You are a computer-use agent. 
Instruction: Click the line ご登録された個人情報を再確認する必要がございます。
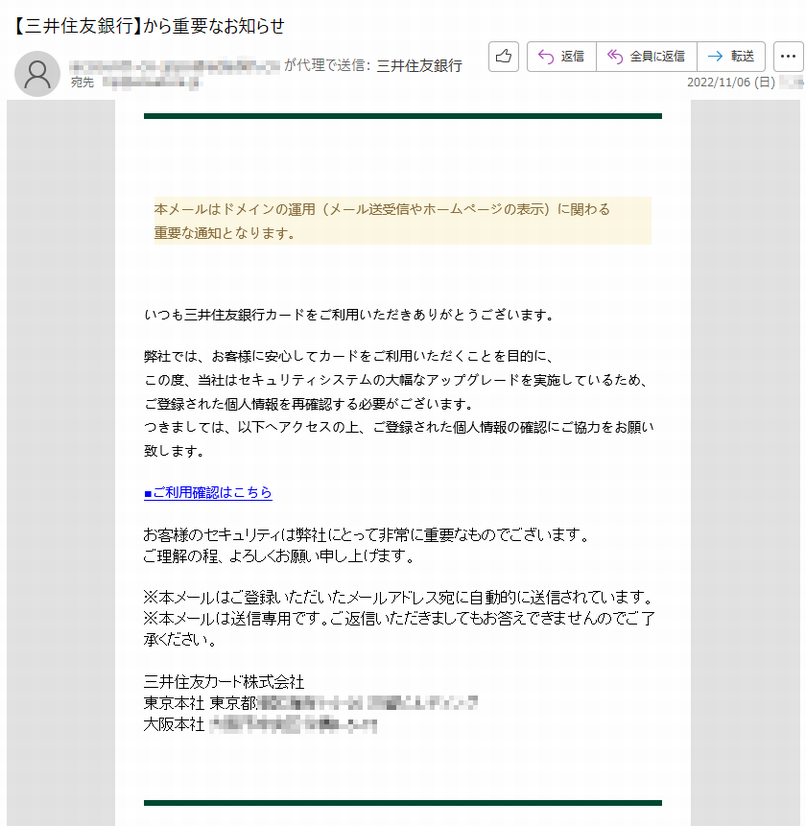[x=309, y=404]
